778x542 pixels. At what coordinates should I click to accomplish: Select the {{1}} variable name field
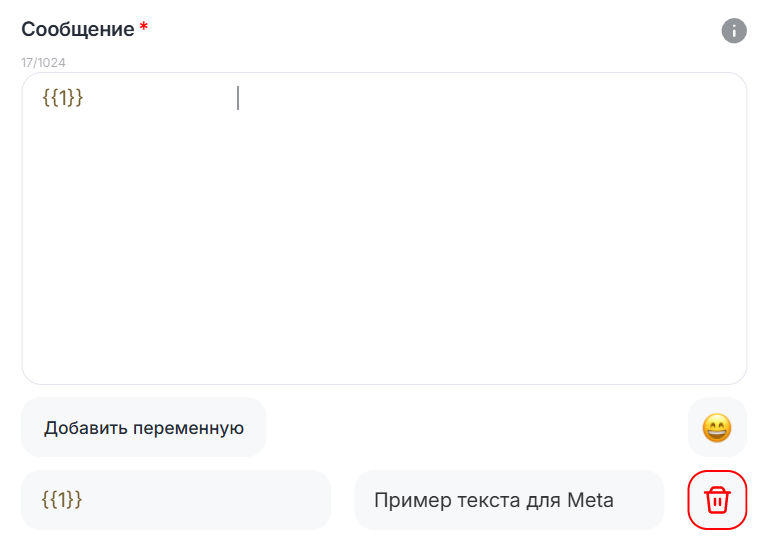pyautogui.click(x=176, y=499)
